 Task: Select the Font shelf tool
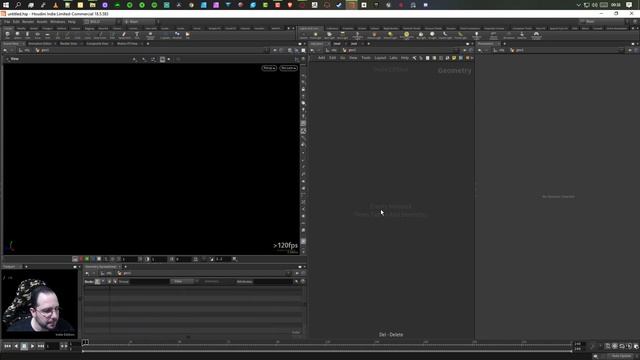click(137, 36)
